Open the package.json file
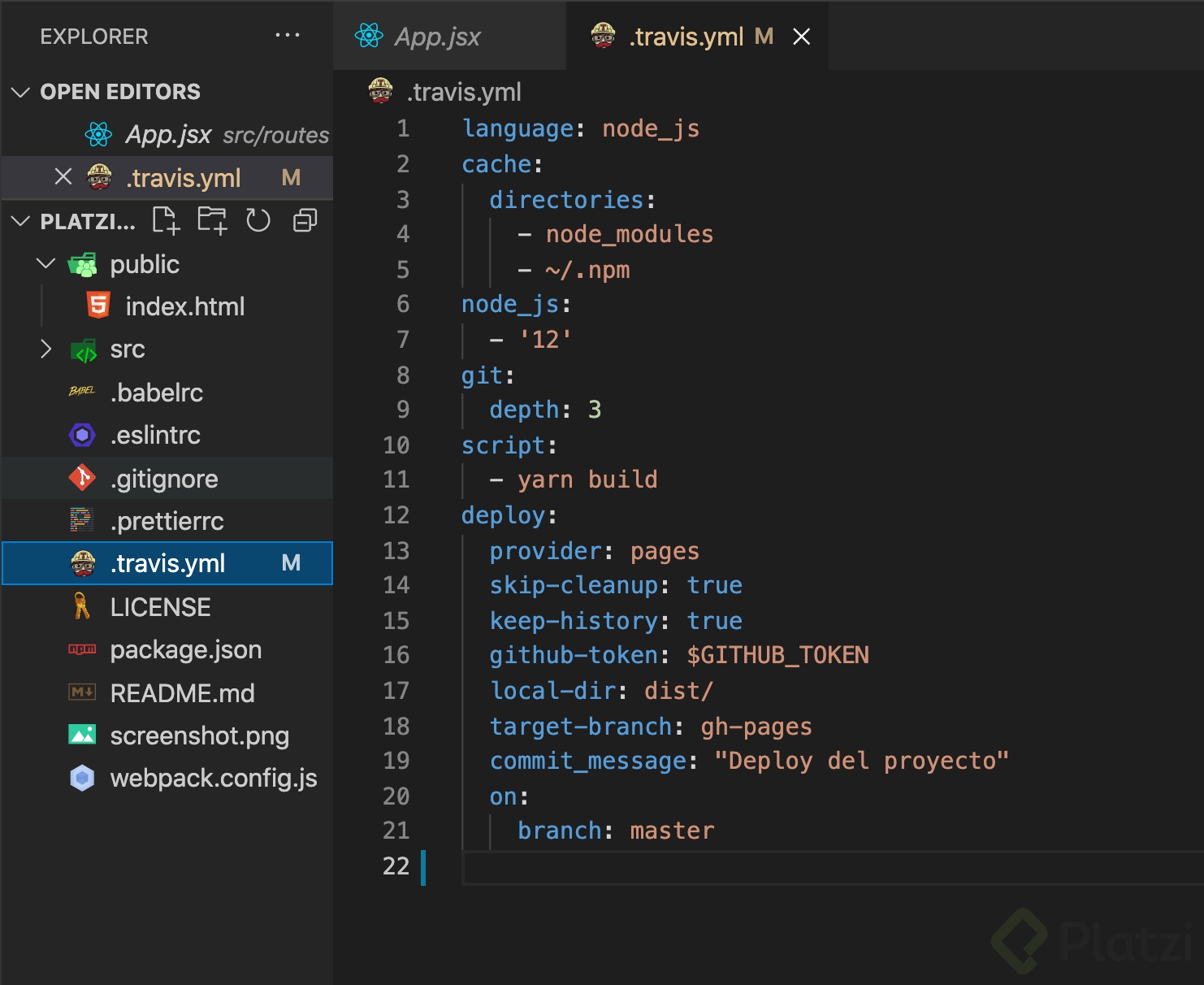Viewport: 1204px width, 985px height. tap(185, 650)
